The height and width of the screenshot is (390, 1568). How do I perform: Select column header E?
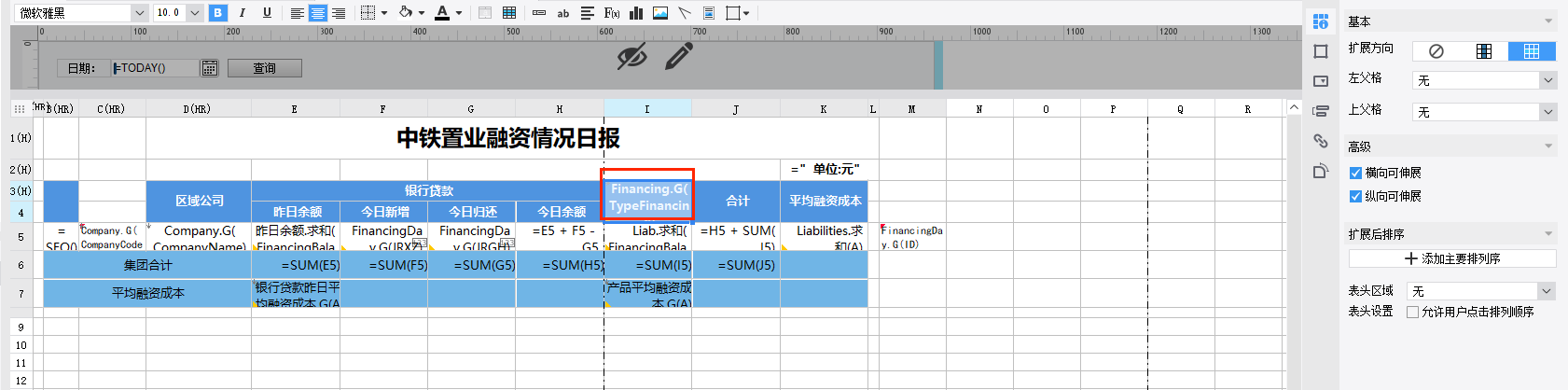295,108
